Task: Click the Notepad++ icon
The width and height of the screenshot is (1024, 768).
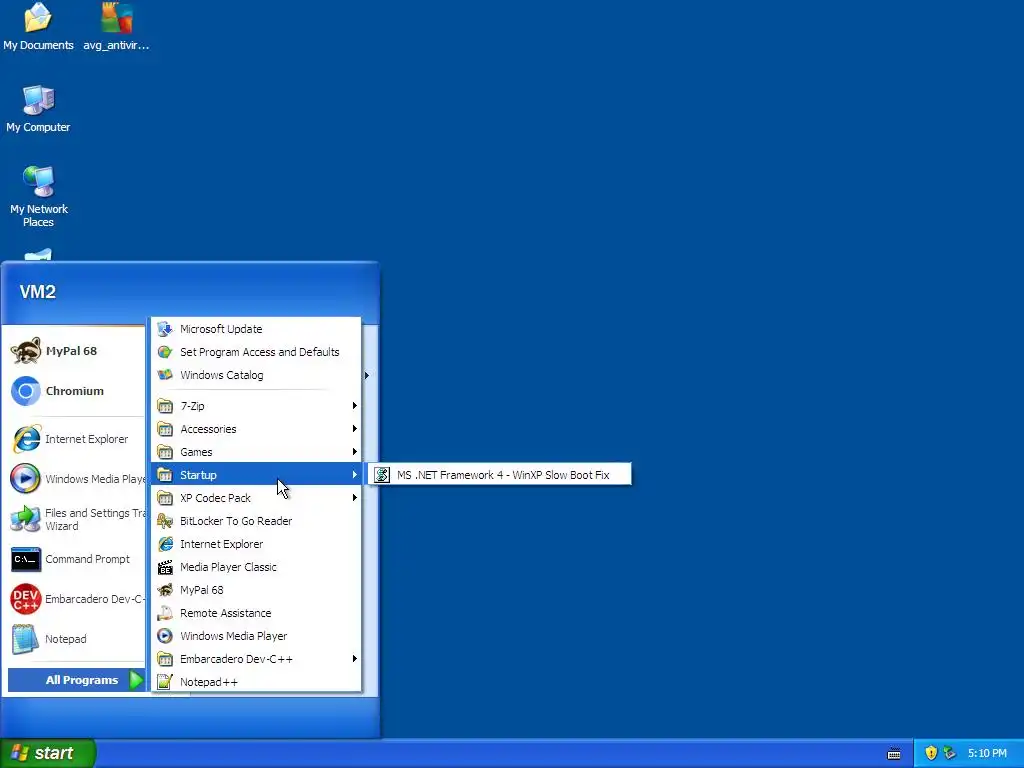Action: click(165, 682)
